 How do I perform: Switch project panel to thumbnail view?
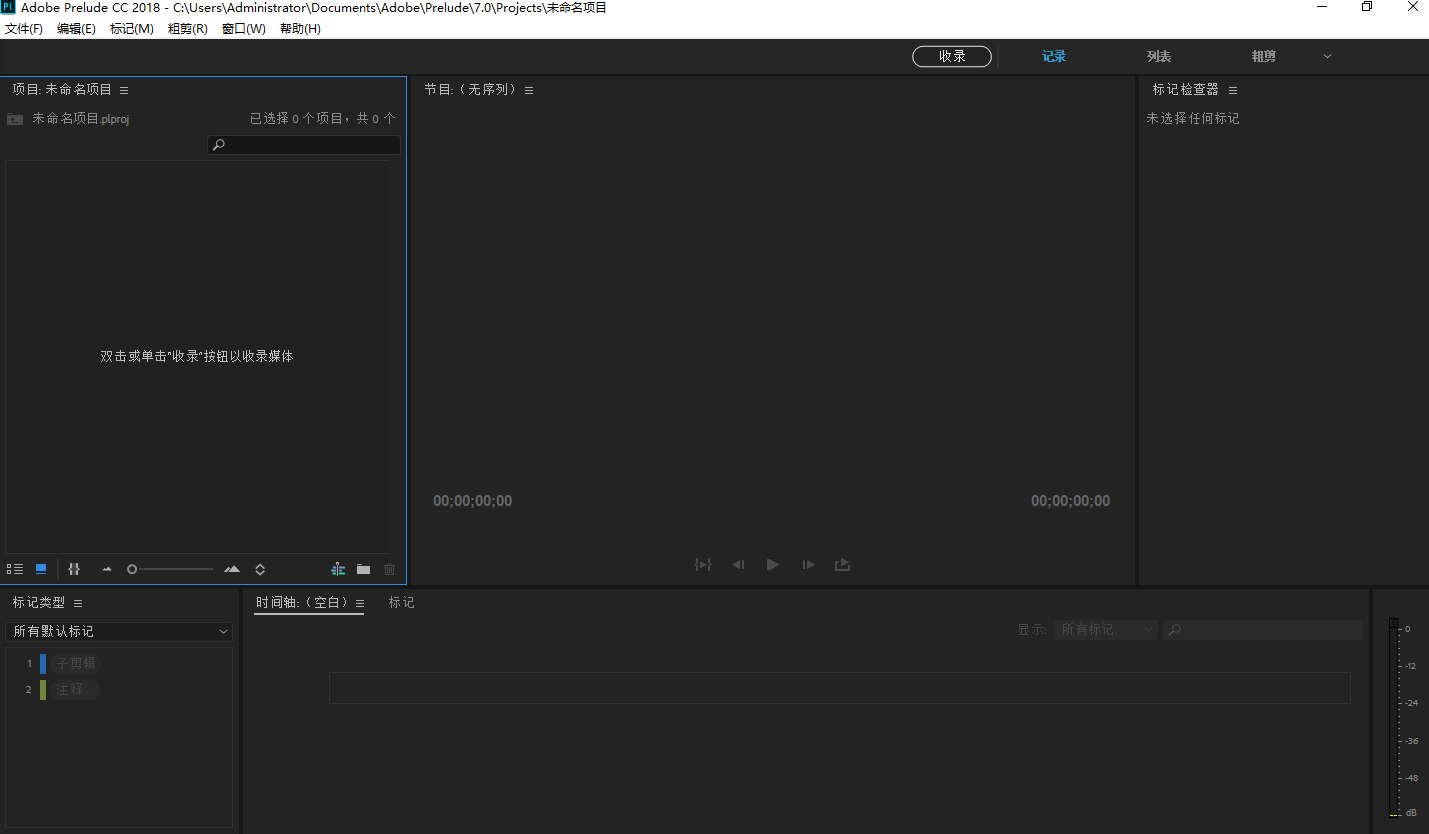pyautogui.click(x=40, y=568)
